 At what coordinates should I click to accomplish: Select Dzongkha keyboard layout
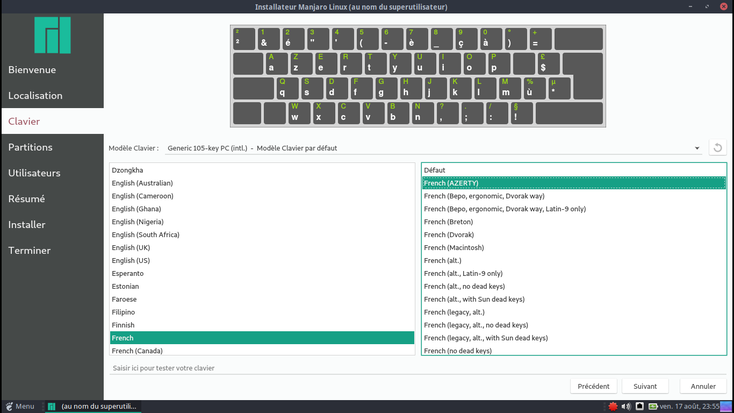(262, 170)
